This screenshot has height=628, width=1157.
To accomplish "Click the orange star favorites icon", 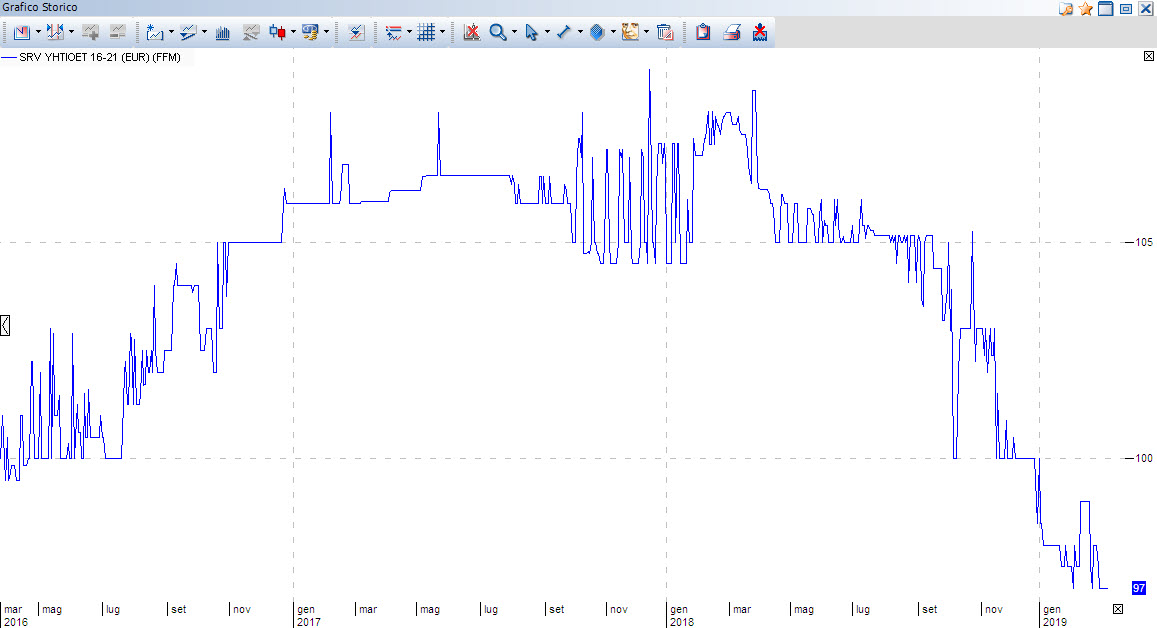I will 1085,9.
